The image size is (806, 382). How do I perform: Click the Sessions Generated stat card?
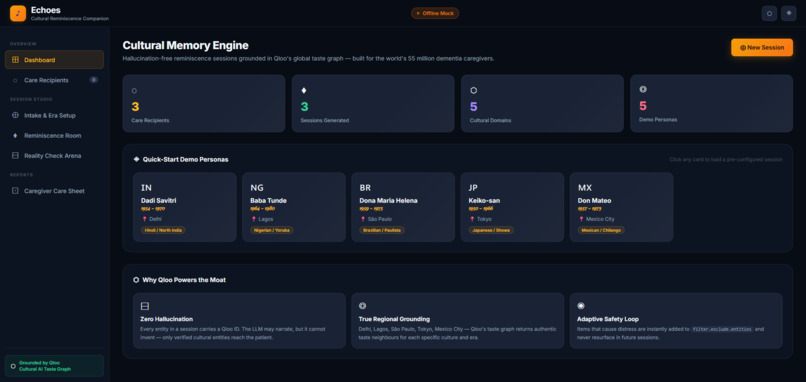(373, 103)
